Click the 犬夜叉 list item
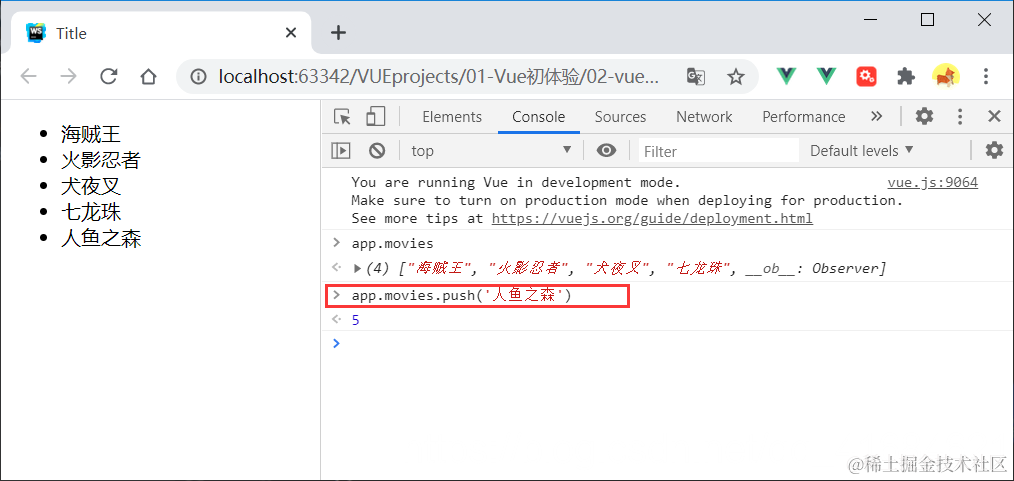This screenshot has height=481, width=1014. (x=91, y=186)
